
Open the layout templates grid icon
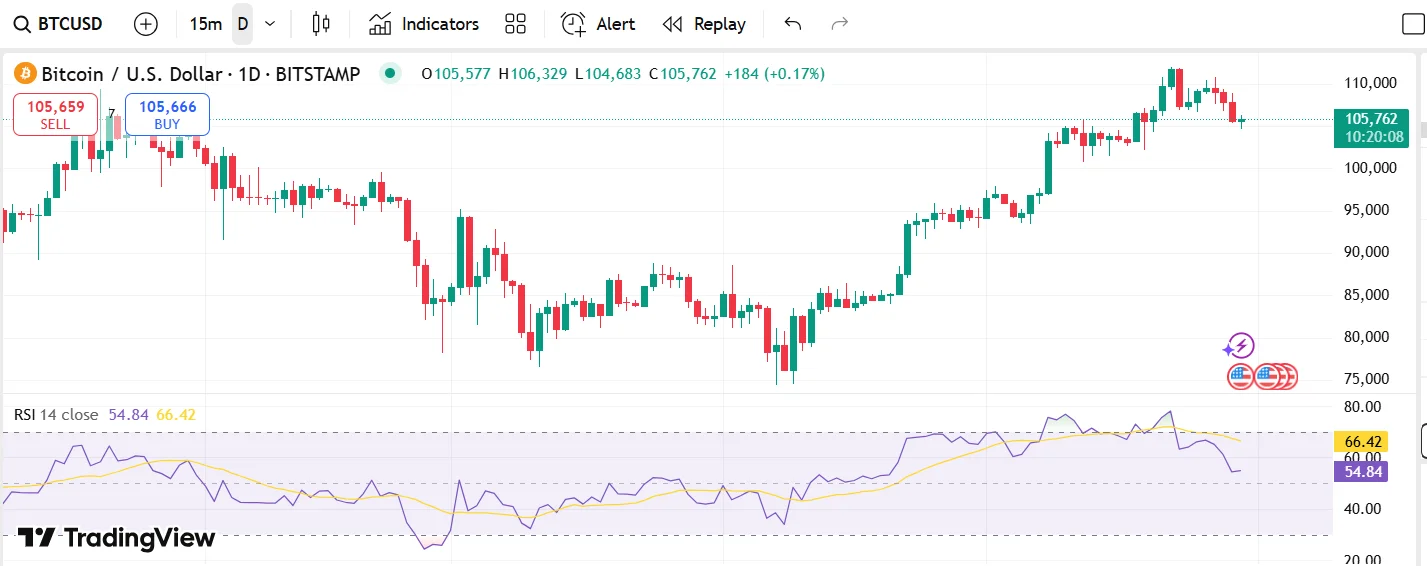pos(515,24)
